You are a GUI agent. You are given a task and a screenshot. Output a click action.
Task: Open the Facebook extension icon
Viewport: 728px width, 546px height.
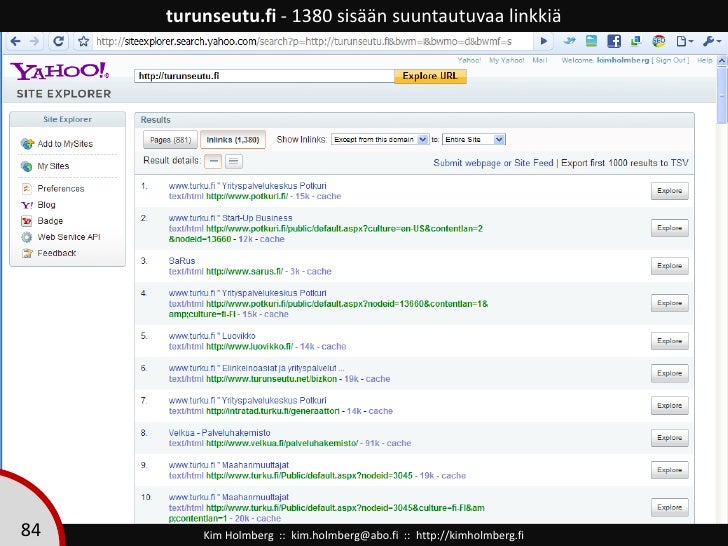tap(614, 41)
